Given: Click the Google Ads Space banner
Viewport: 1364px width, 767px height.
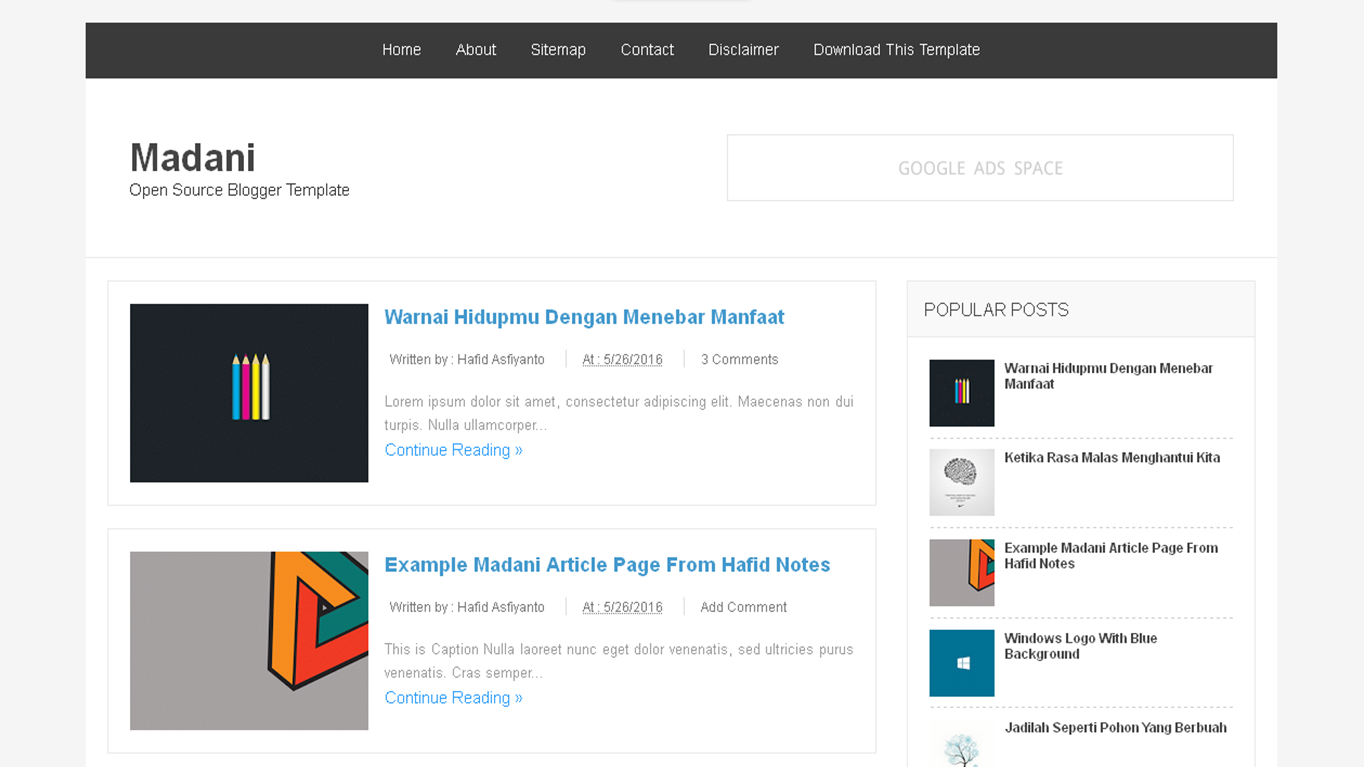Looking at the screenshot, I should pyautogui.click(x=980, y=168).
